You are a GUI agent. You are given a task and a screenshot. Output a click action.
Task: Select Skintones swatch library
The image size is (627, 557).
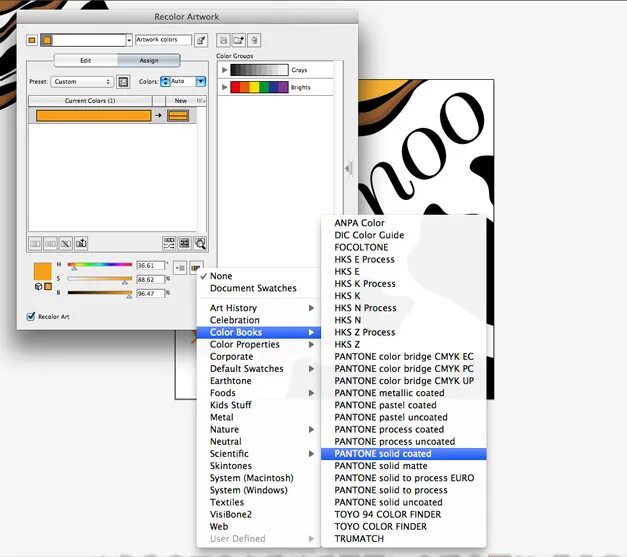[258, 466]
